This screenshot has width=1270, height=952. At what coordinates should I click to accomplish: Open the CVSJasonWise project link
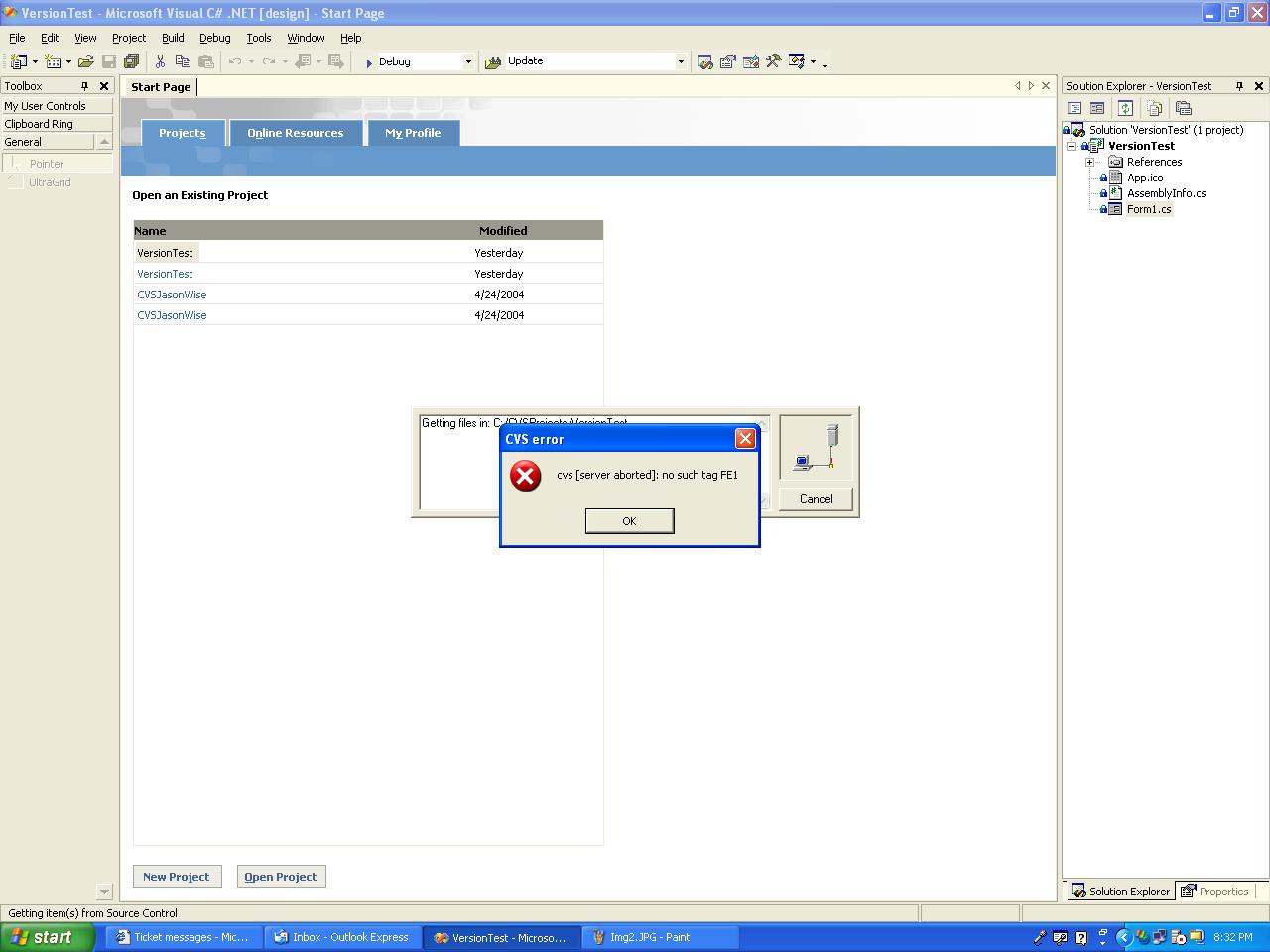coord(172,295)
